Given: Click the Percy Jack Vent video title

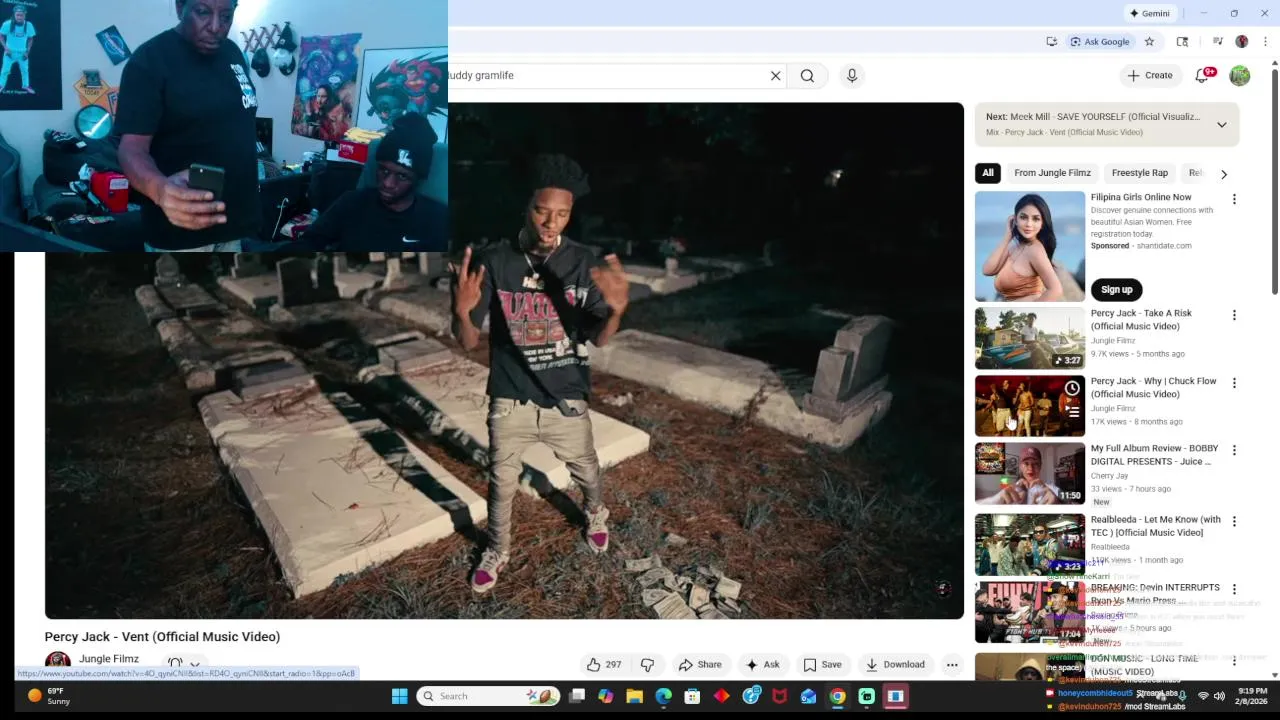Looking at the screenshot, I should (162, 636).
